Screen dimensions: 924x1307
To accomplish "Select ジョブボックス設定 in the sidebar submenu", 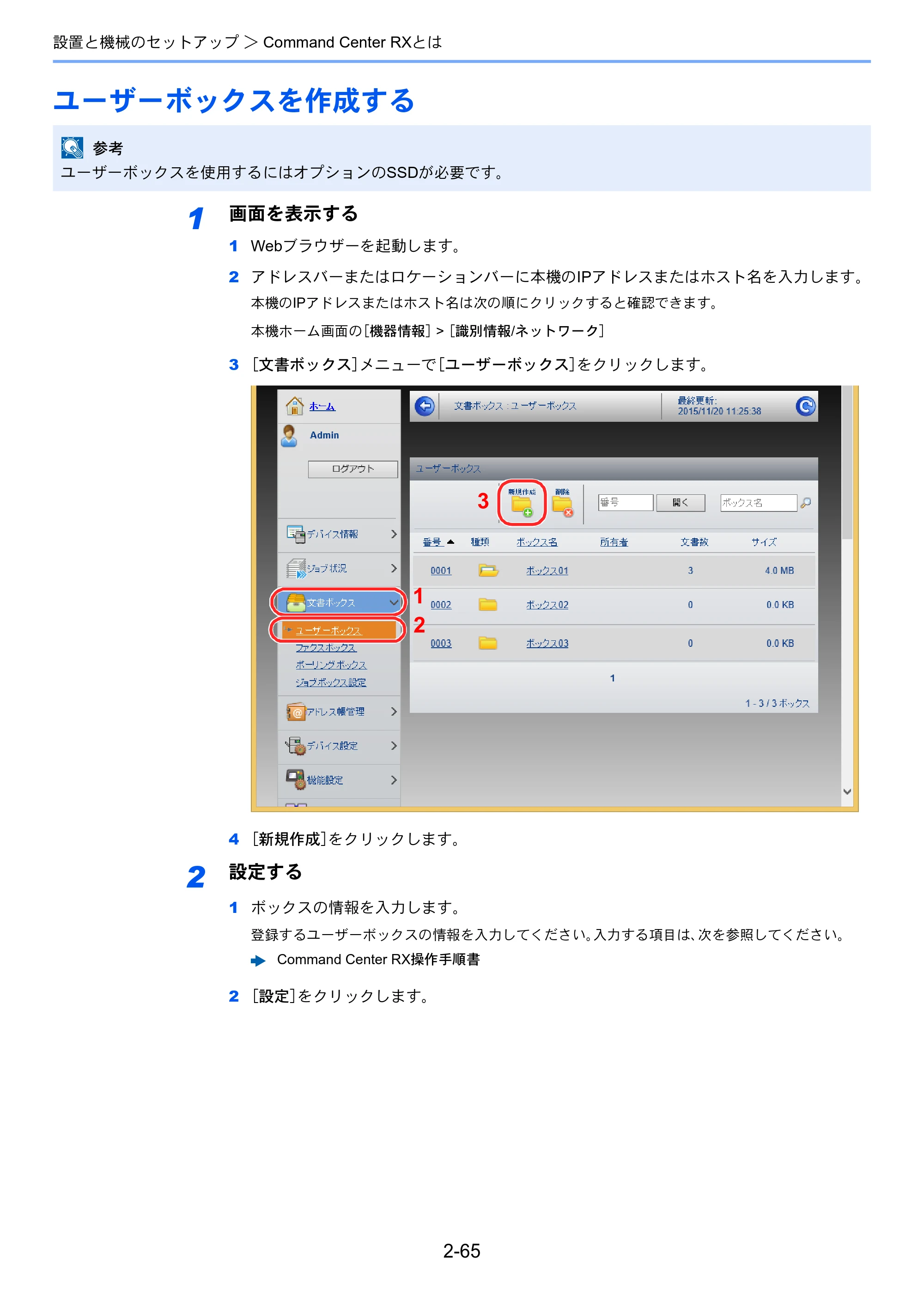I will point(331,682).
